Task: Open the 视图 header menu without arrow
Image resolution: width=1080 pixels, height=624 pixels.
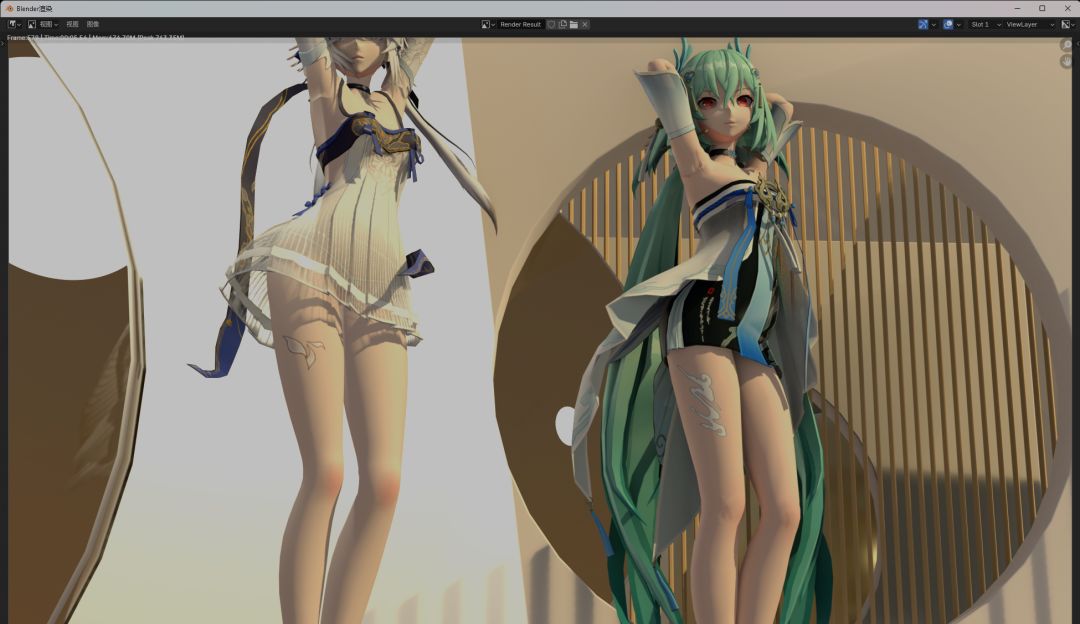Action: 72,24
